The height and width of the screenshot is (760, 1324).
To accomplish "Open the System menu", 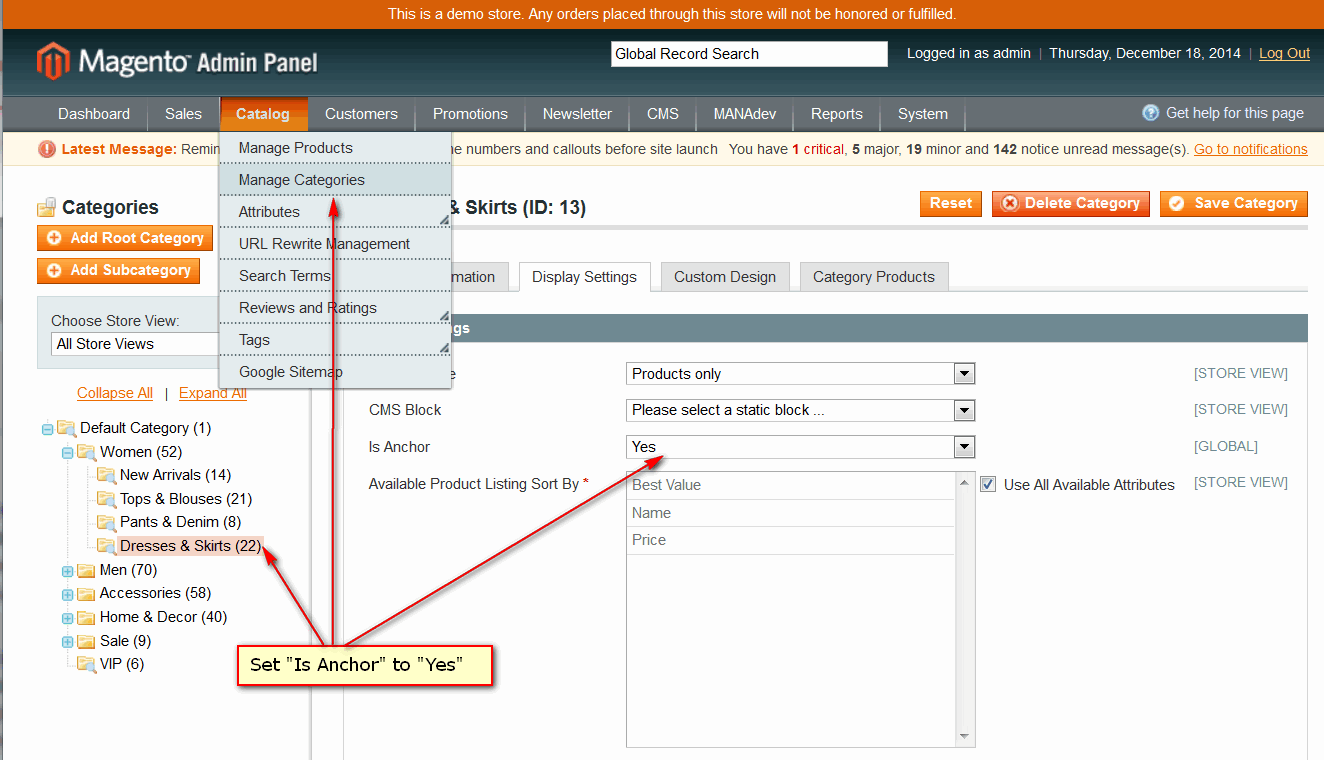I will (923, 114).
